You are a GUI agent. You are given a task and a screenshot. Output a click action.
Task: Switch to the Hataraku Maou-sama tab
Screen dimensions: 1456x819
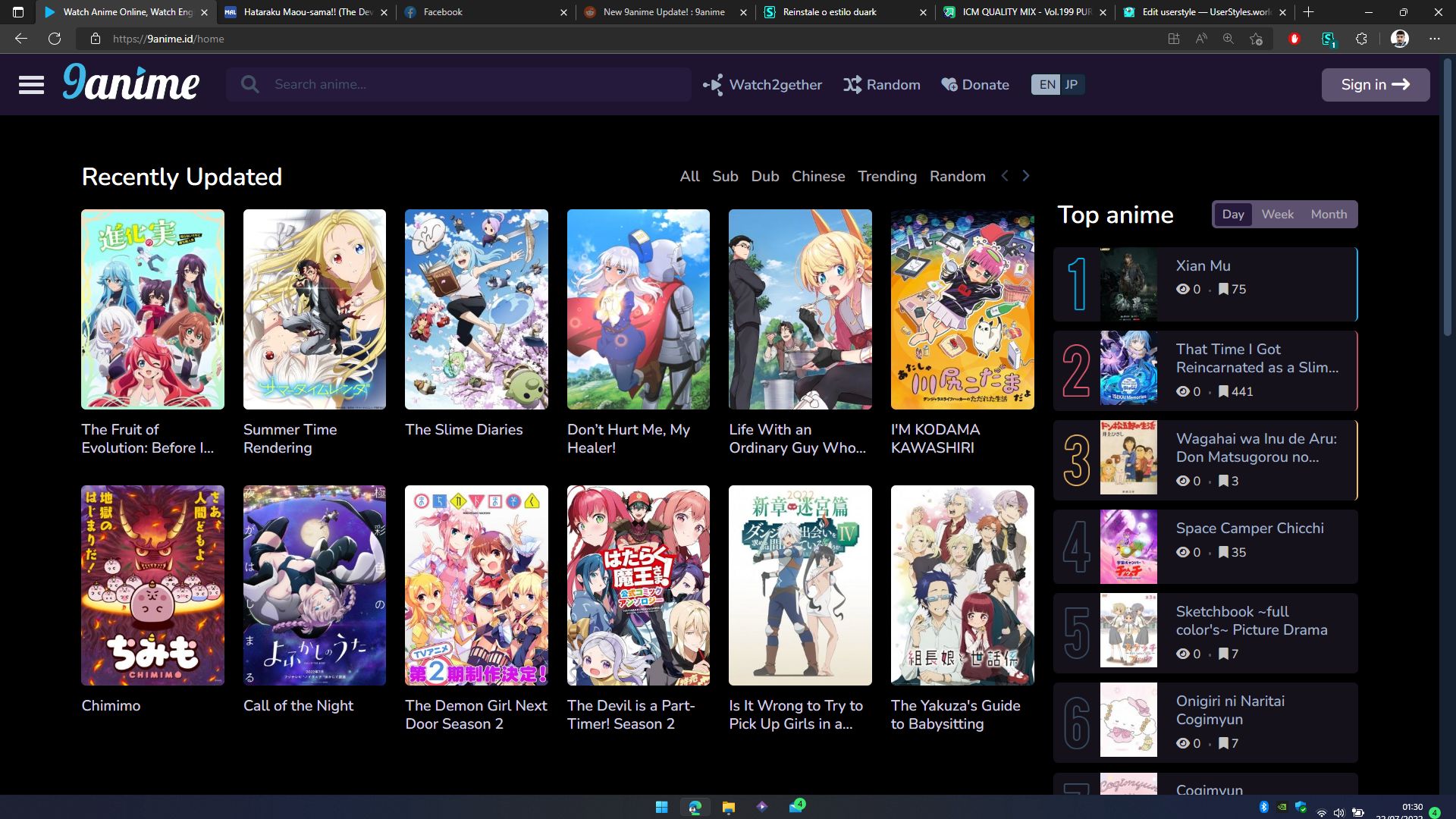[305, 12]
